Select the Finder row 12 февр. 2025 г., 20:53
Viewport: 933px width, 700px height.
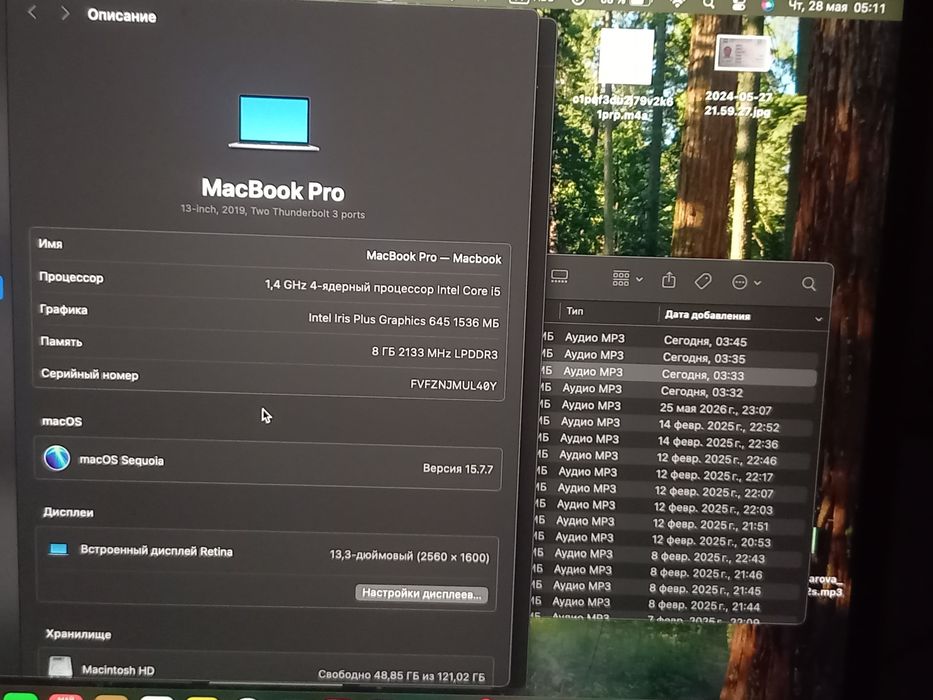pos(669,539)
